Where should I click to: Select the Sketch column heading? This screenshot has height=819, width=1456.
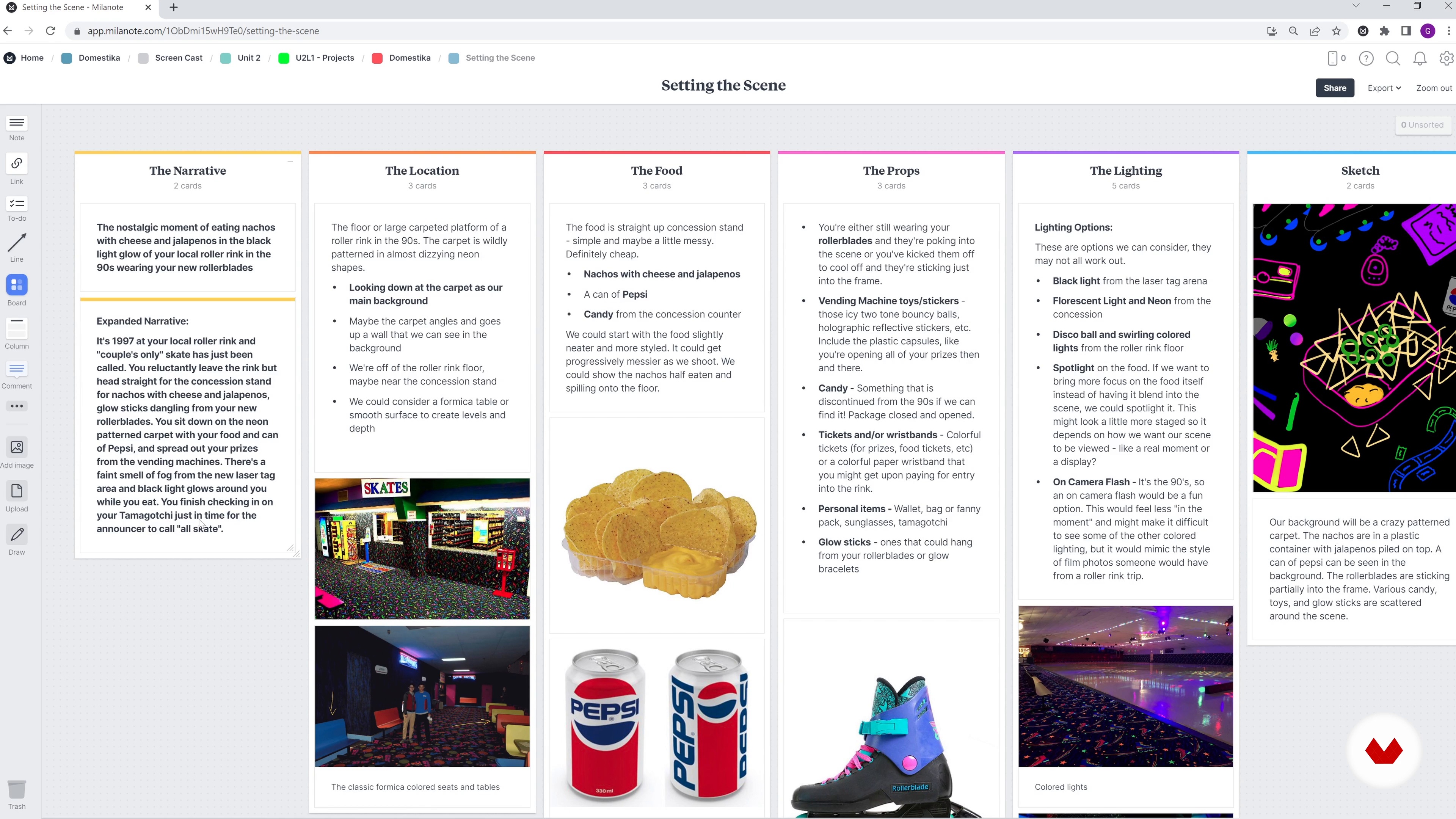click(x=1360, y=171)
